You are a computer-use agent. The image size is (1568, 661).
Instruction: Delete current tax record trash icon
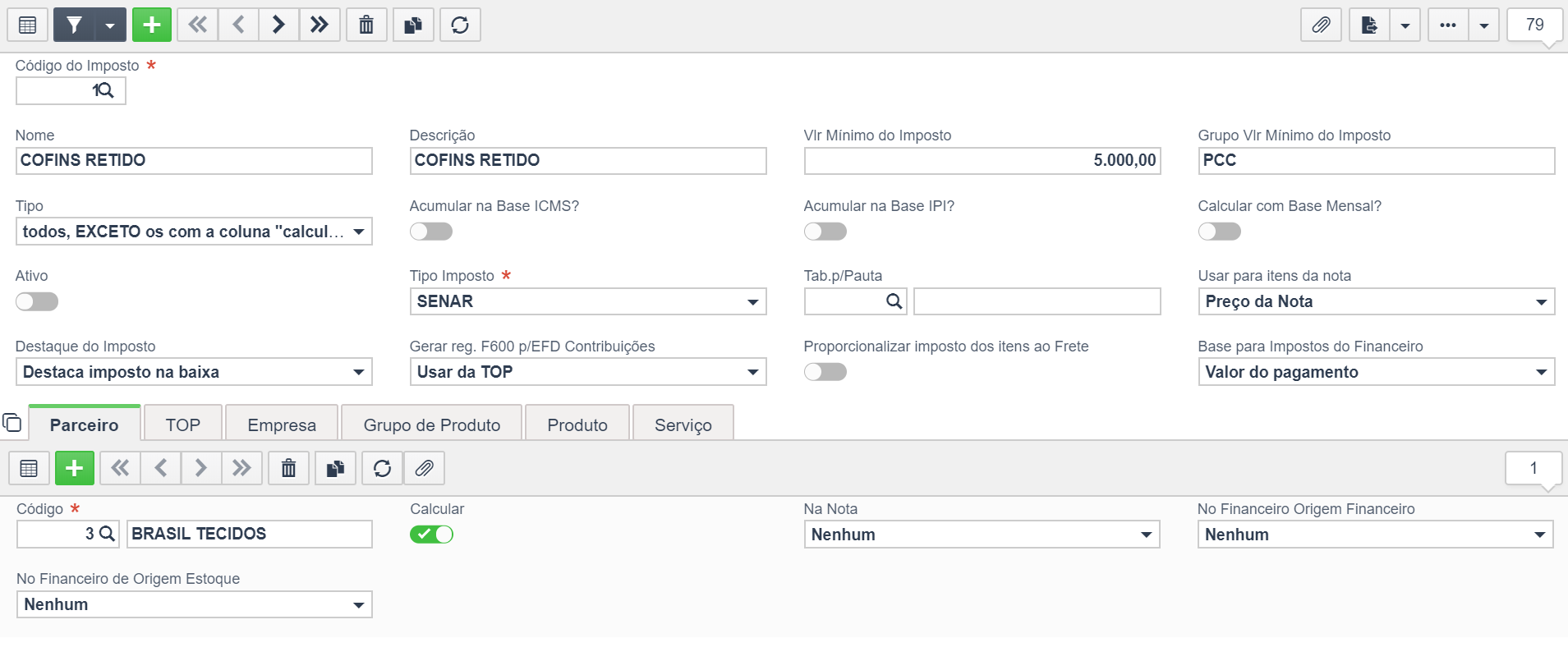point(366,25)
